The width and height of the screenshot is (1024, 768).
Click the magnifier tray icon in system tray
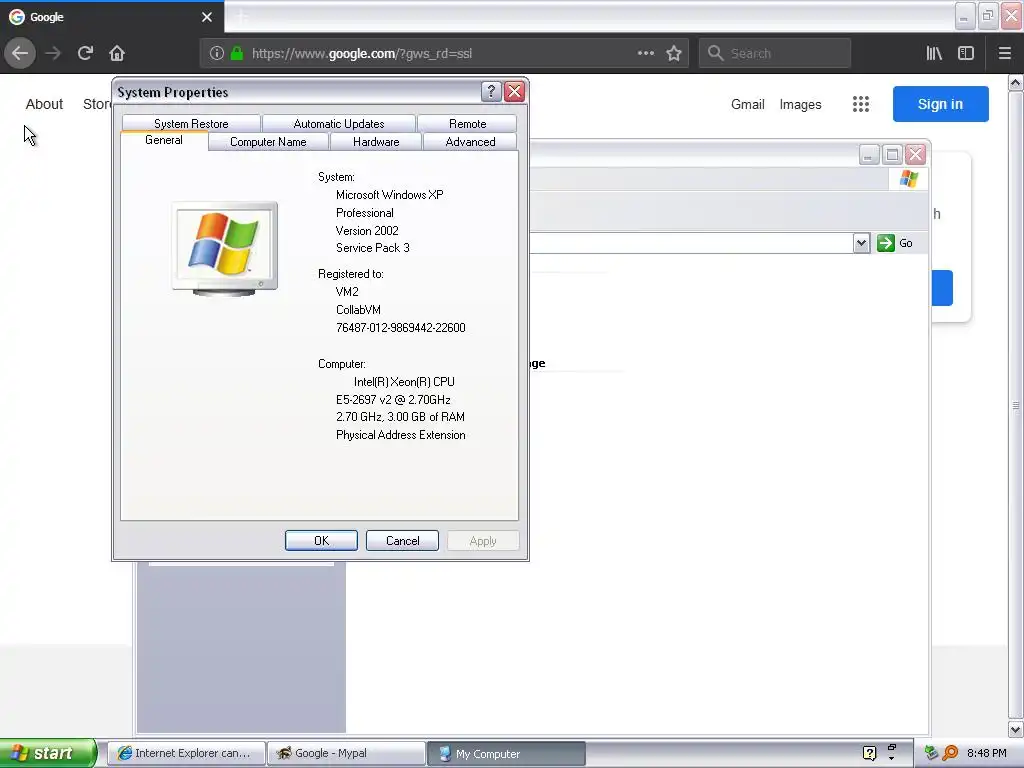[950, 753]
